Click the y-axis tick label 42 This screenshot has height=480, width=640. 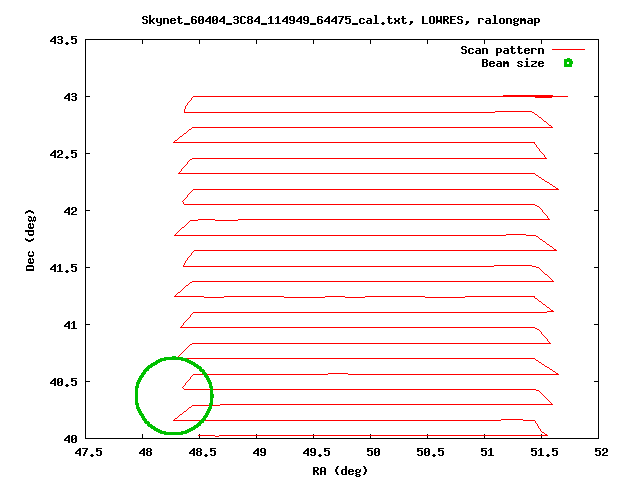click(70, 211)
